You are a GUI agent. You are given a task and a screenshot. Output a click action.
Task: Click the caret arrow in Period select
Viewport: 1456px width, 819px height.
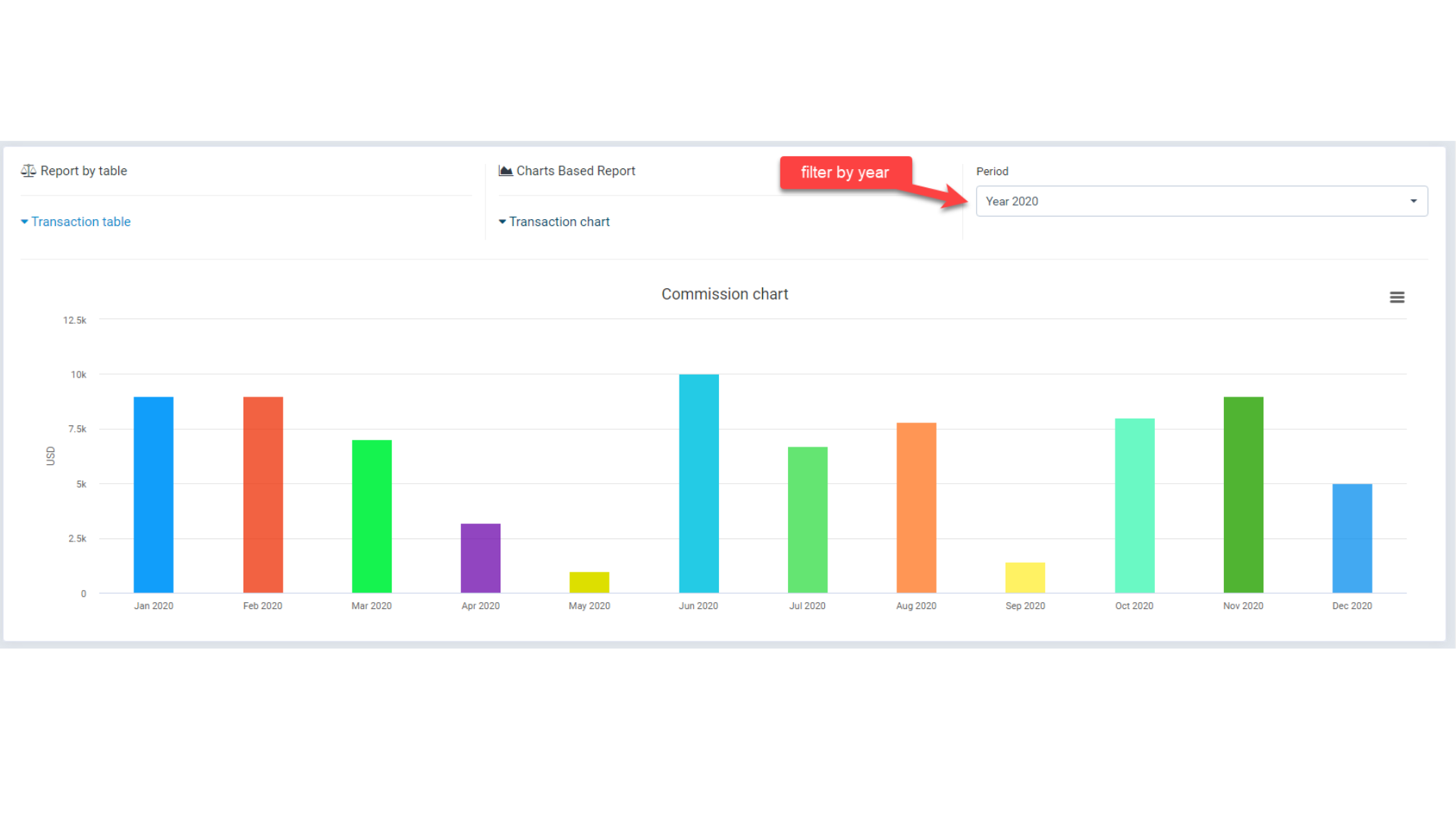(x=1414, y=201)
